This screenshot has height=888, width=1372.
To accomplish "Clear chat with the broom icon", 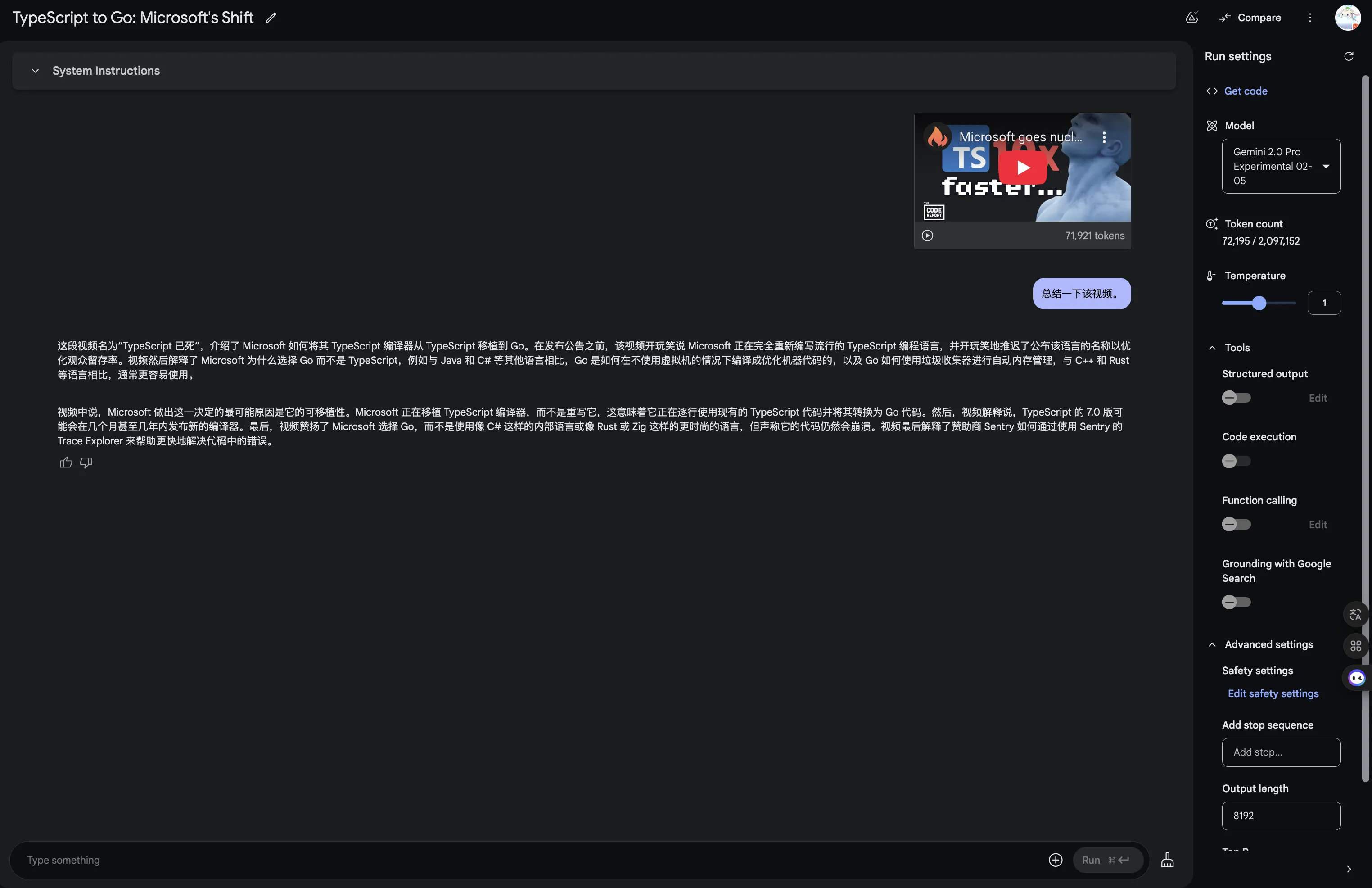I will pyautogui.click(x=1167, y=861).
